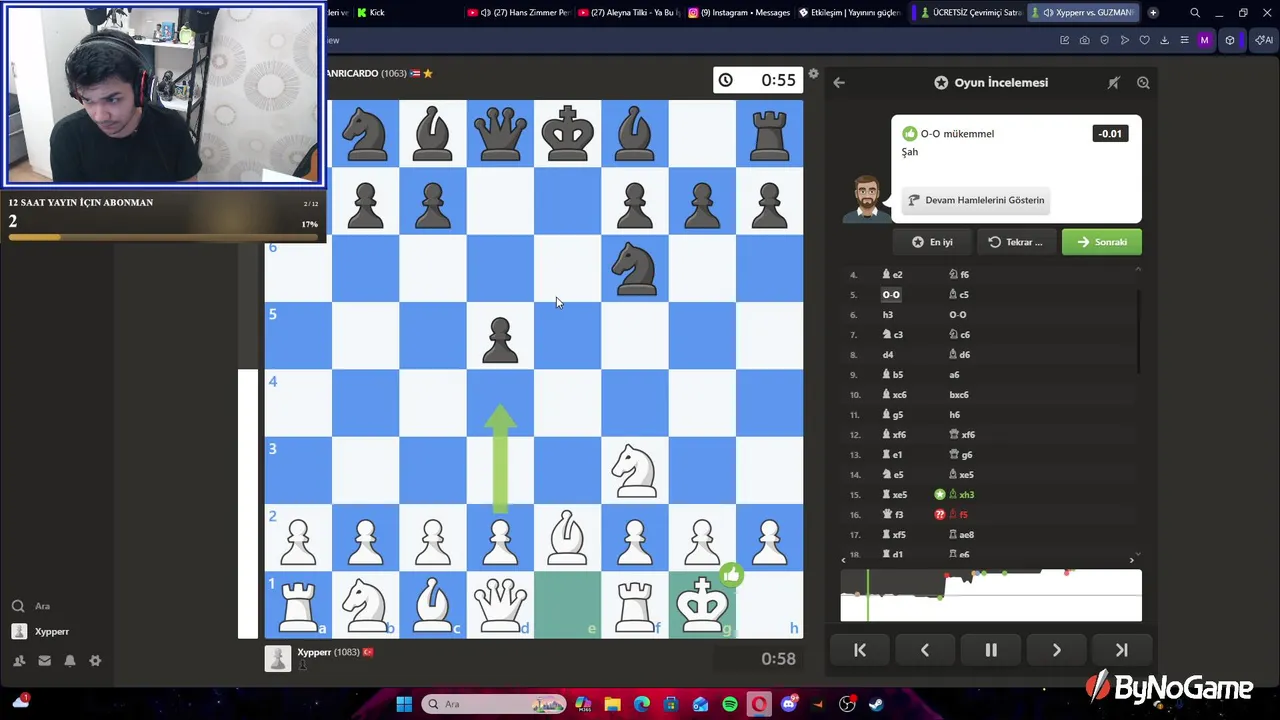Select black's move a6 in move 9
Screen dimensions: 1280x720
(x=954, y=375)
